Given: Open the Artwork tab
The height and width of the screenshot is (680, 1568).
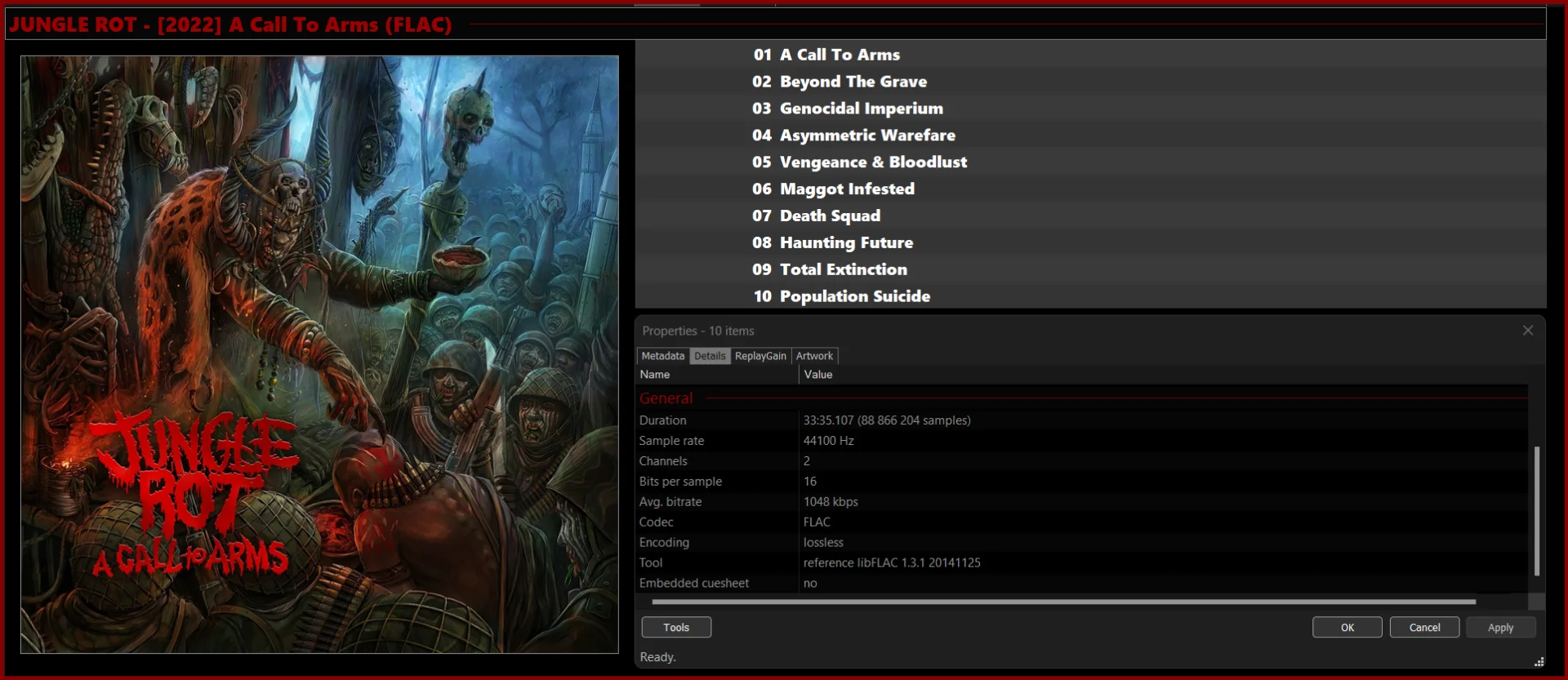Looking at the screenshot, I should 814,356.
